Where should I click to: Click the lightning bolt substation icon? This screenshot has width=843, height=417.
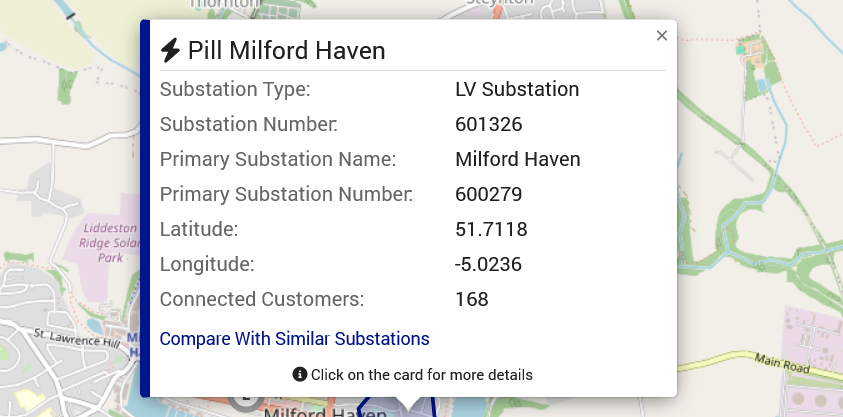pos(170,50)
